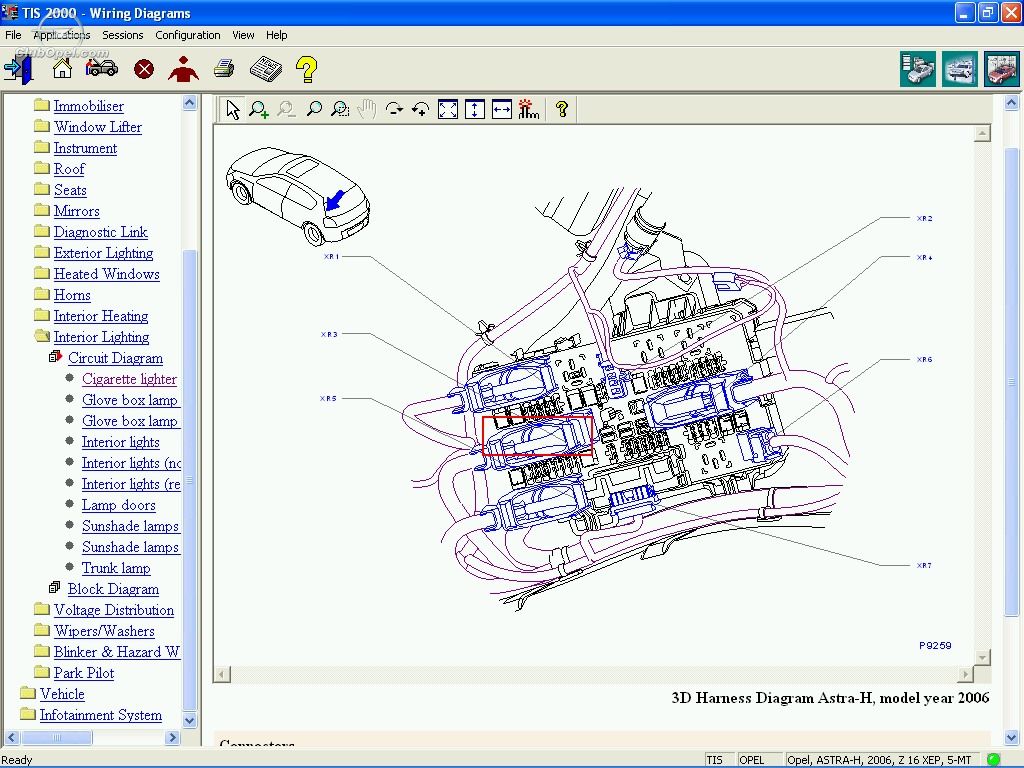Screen dimensions: 1024x768
Task: Click the car thumbnail with blue arrow
Action: pyautogui.click(x=298, y=195)
